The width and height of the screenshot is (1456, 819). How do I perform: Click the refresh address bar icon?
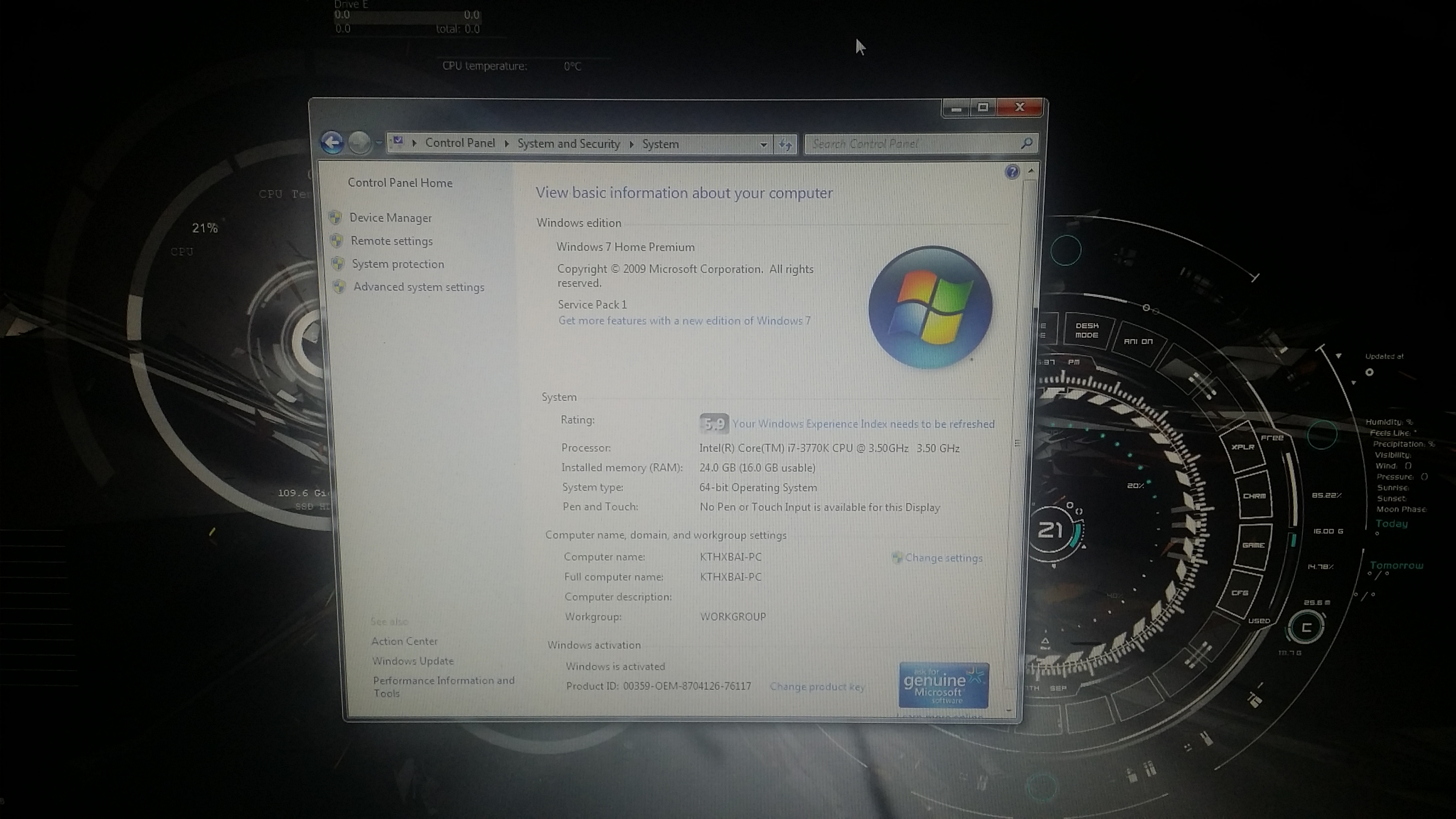click(x=785, y=145)
